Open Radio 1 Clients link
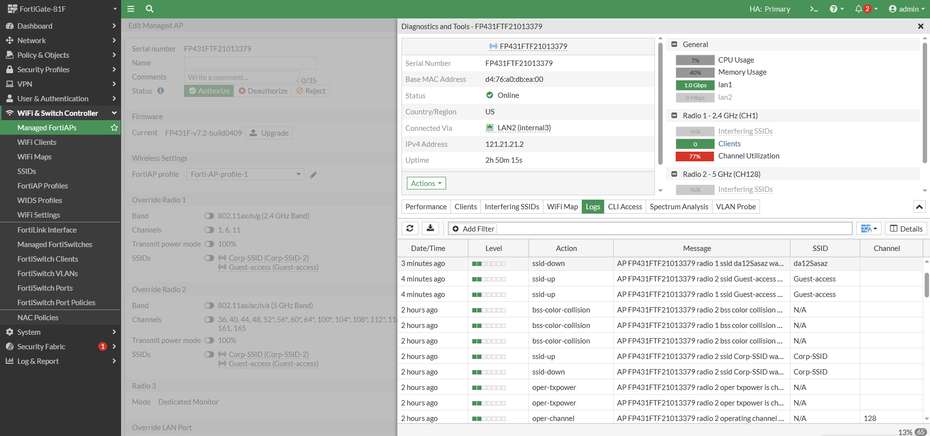Screen dimensions: 930x436 click(x=730, y=144)
